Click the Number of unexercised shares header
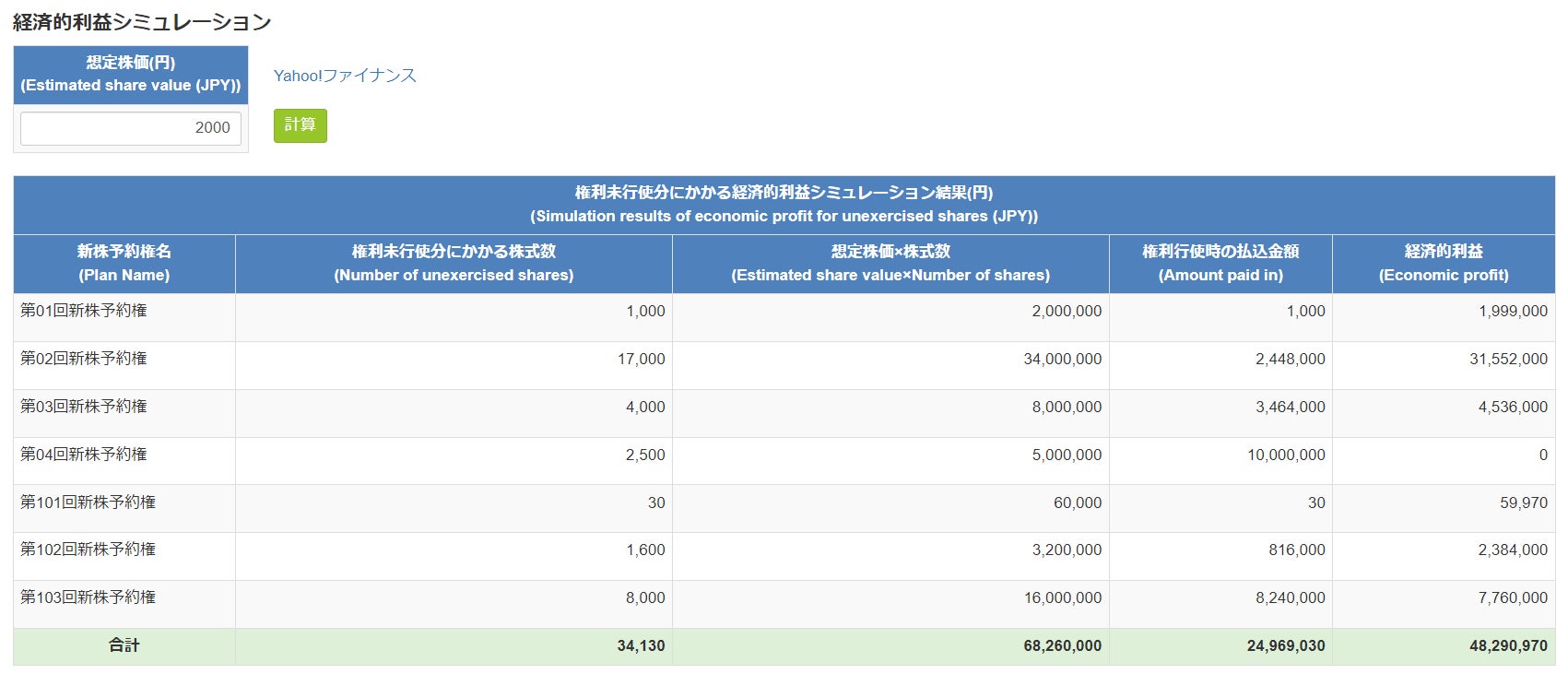This screenshot has width=1568, height=674. [454, 264]
